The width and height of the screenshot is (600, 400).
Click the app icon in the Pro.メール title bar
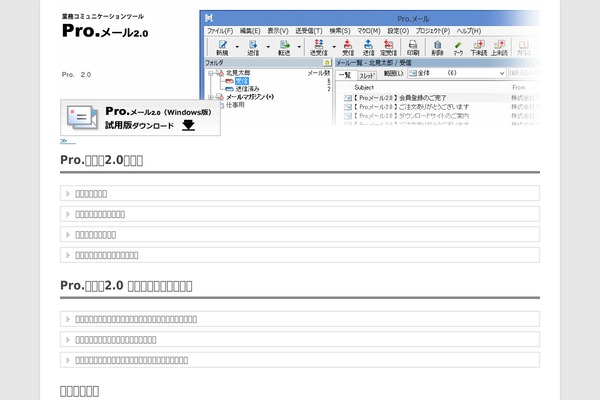[209, 18]
